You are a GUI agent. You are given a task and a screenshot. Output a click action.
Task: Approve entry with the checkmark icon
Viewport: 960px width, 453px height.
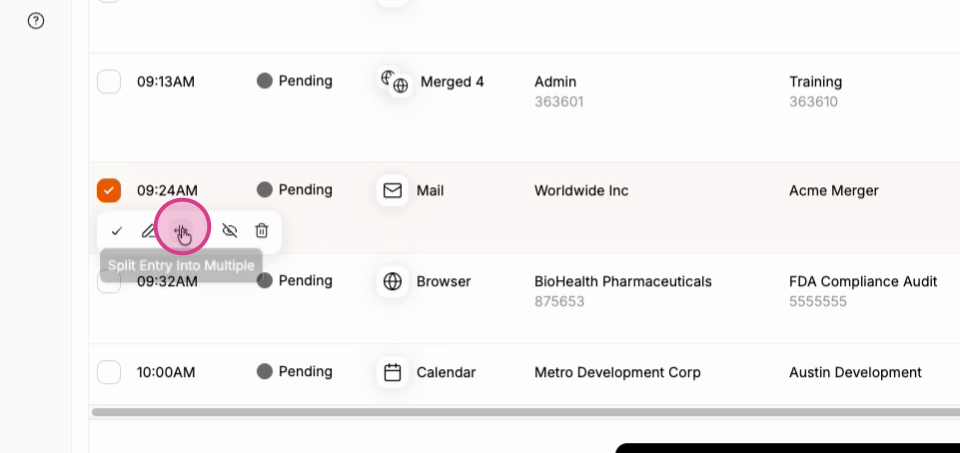pyautogui.click(x=116, y=231)
